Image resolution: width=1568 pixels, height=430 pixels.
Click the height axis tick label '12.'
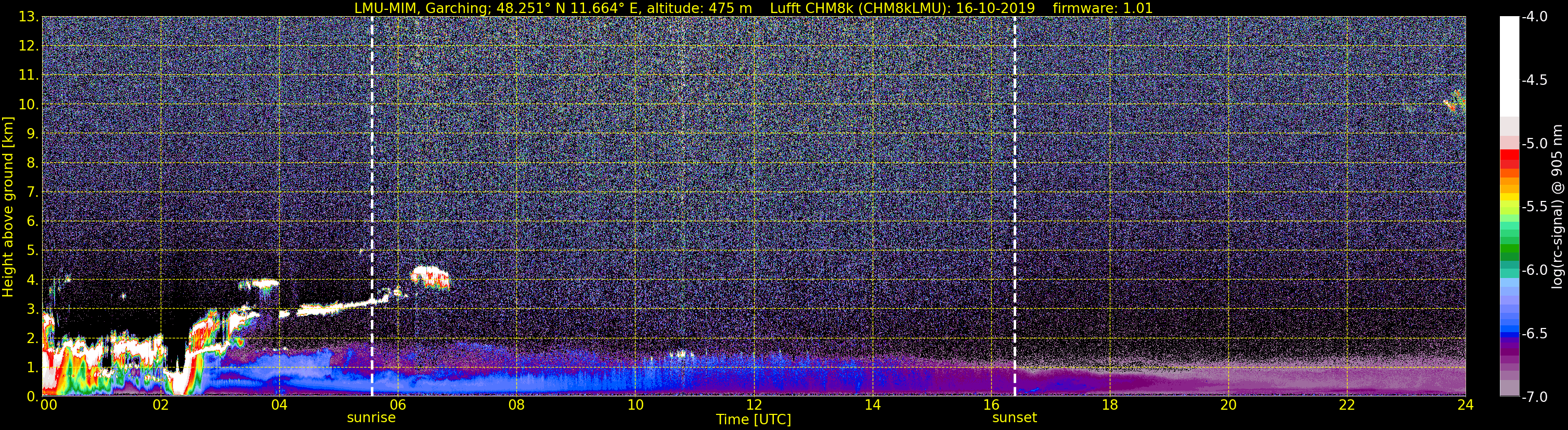pyautogui.click(x=28, y=46)
